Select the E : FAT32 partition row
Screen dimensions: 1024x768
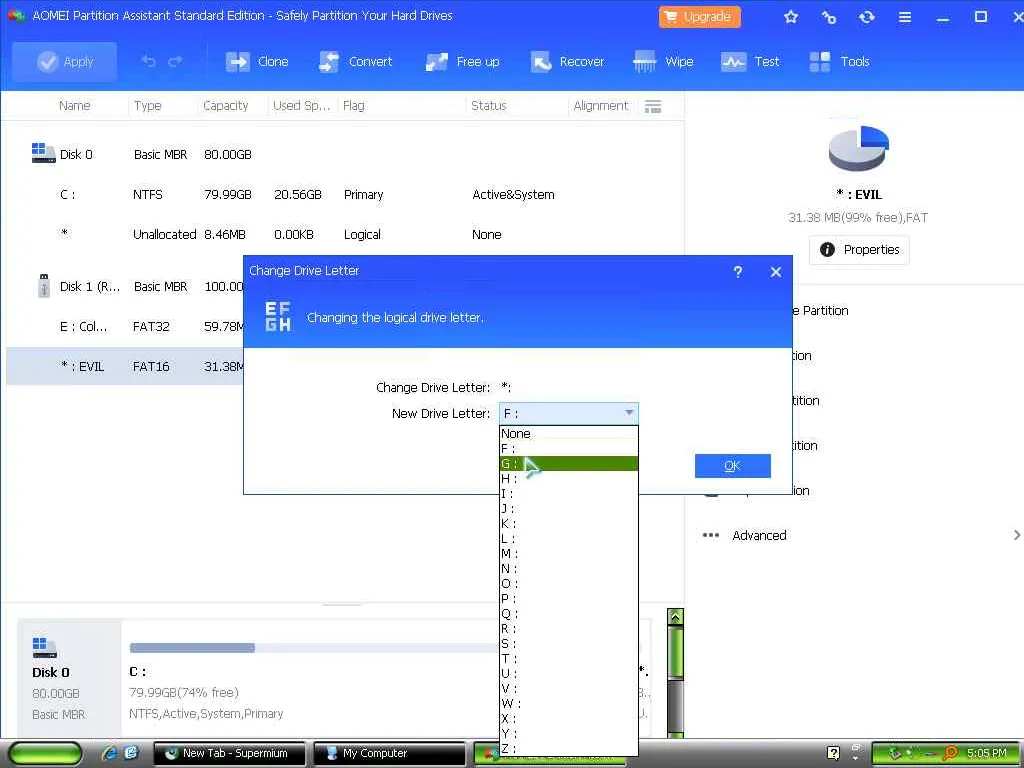click(124, 327)
